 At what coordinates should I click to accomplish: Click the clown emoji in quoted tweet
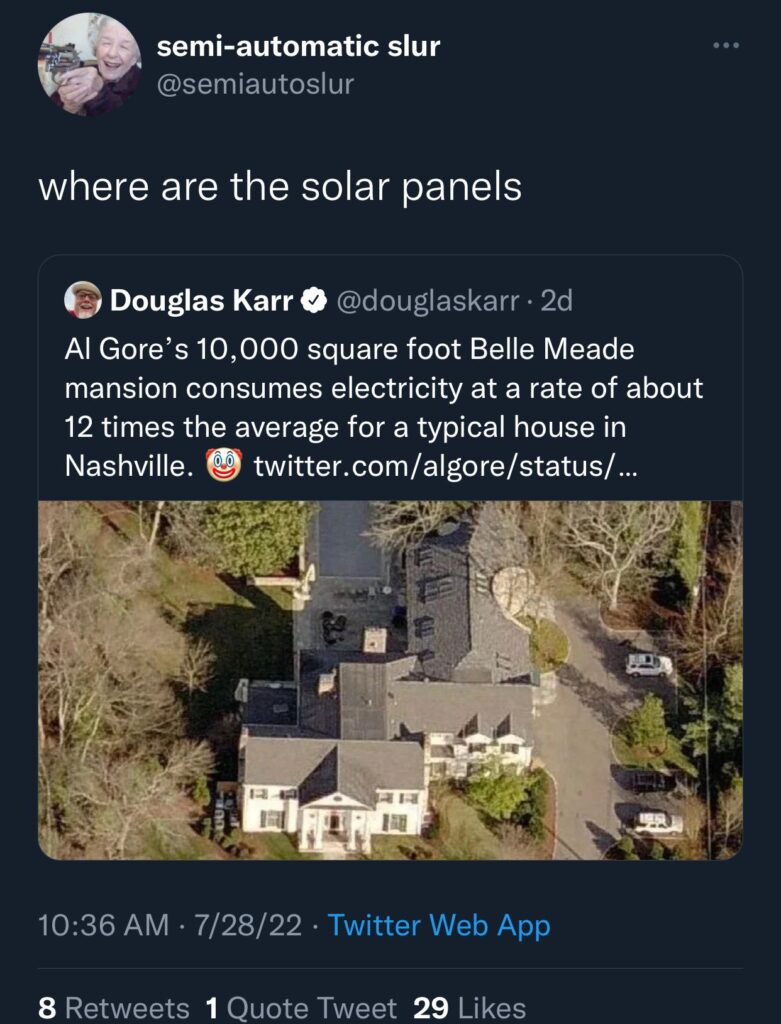pyautogui.click(x=223, y=465)
